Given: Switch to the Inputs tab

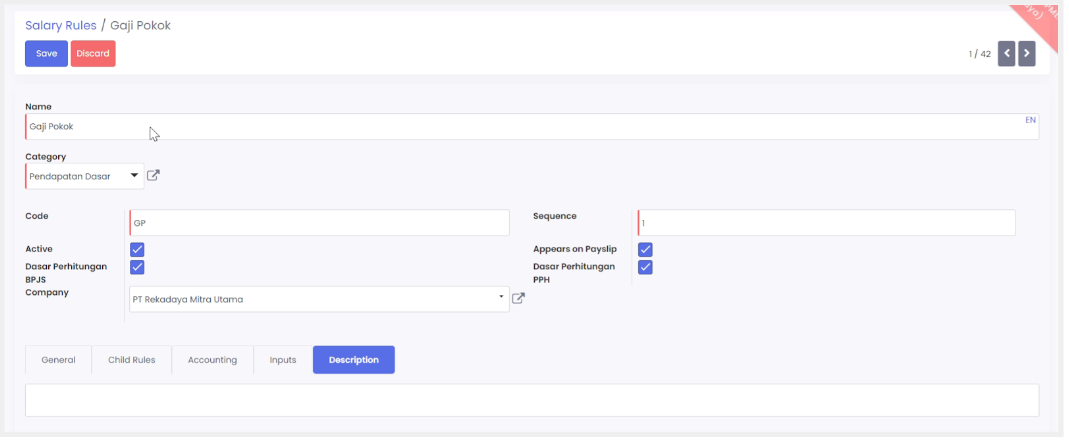Looking at the screenshot, I should pyautogui.click(x=283, y=360).
